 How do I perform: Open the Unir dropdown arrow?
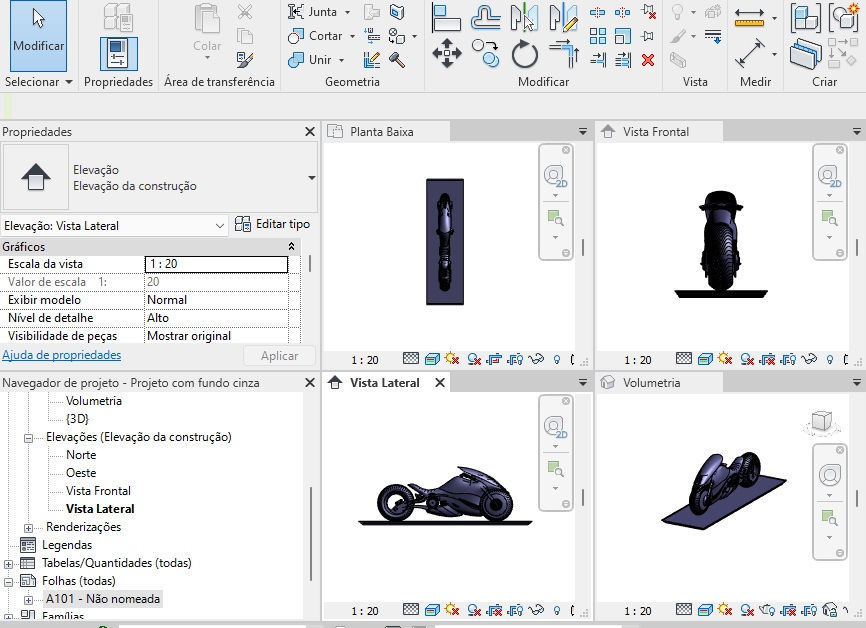(341, 60)
